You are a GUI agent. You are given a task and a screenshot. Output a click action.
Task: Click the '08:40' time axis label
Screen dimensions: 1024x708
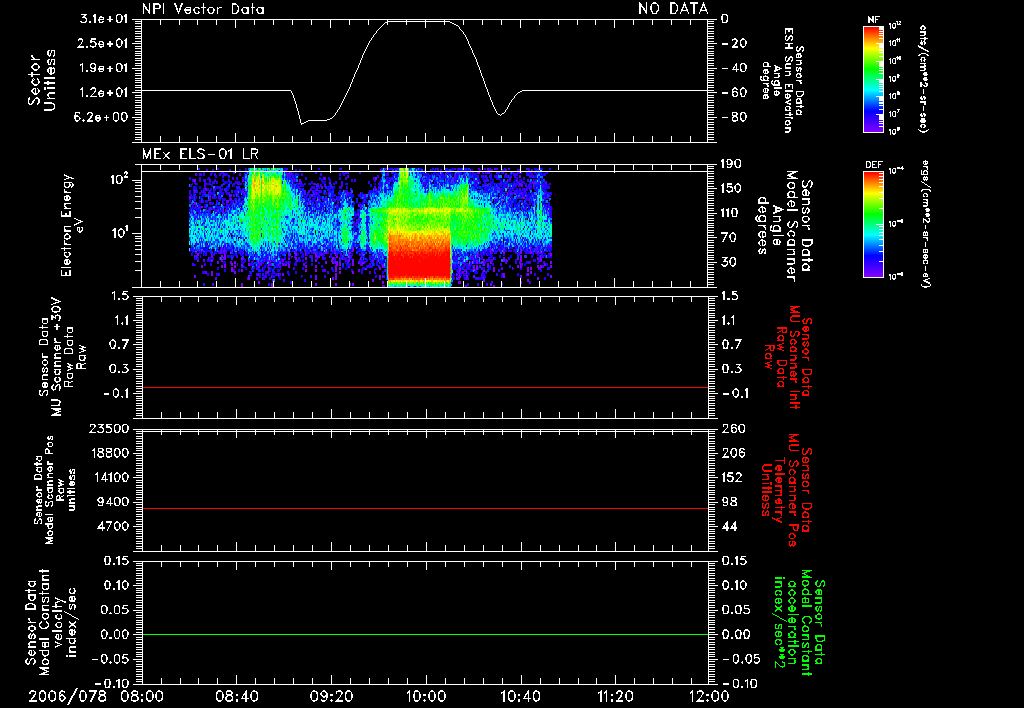coord(236,697)
